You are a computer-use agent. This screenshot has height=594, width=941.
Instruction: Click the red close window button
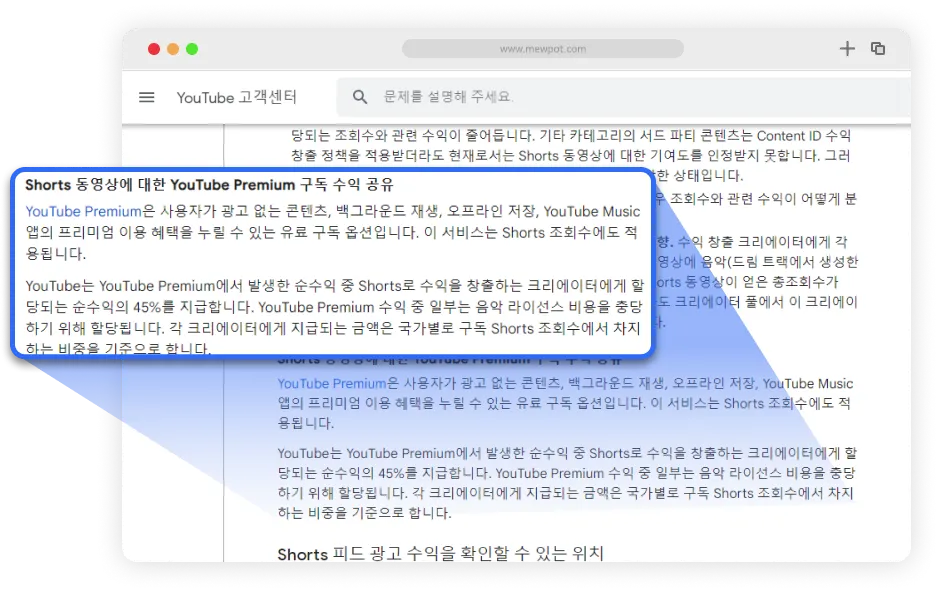[154, 49]
